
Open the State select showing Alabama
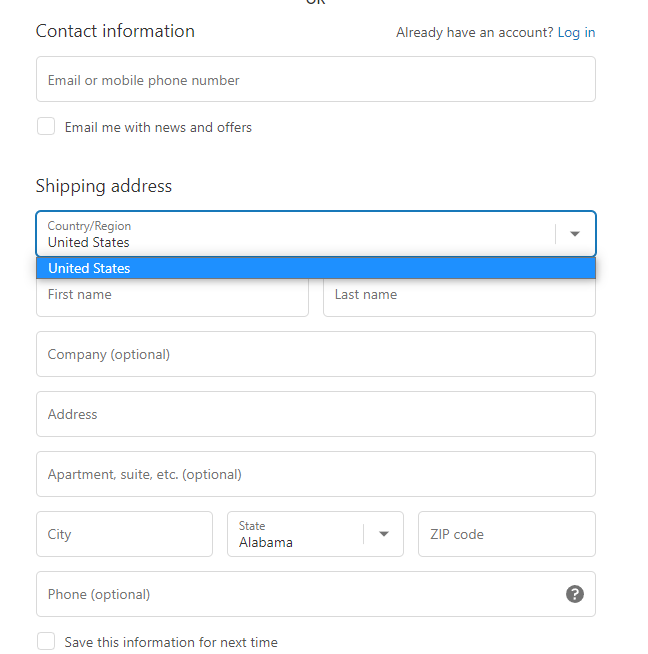click(300, 534)
